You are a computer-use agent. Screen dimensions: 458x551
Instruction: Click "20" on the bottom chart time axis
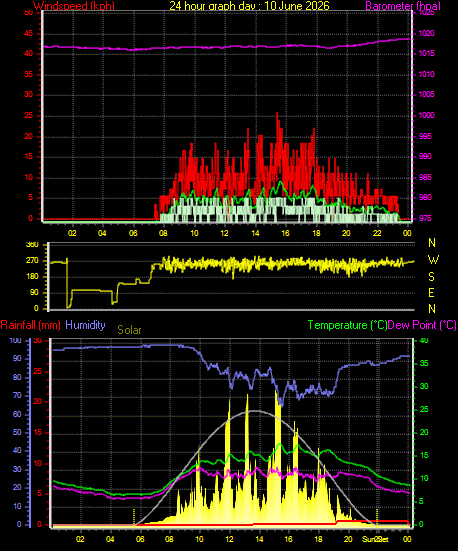(x=348, y=539)
